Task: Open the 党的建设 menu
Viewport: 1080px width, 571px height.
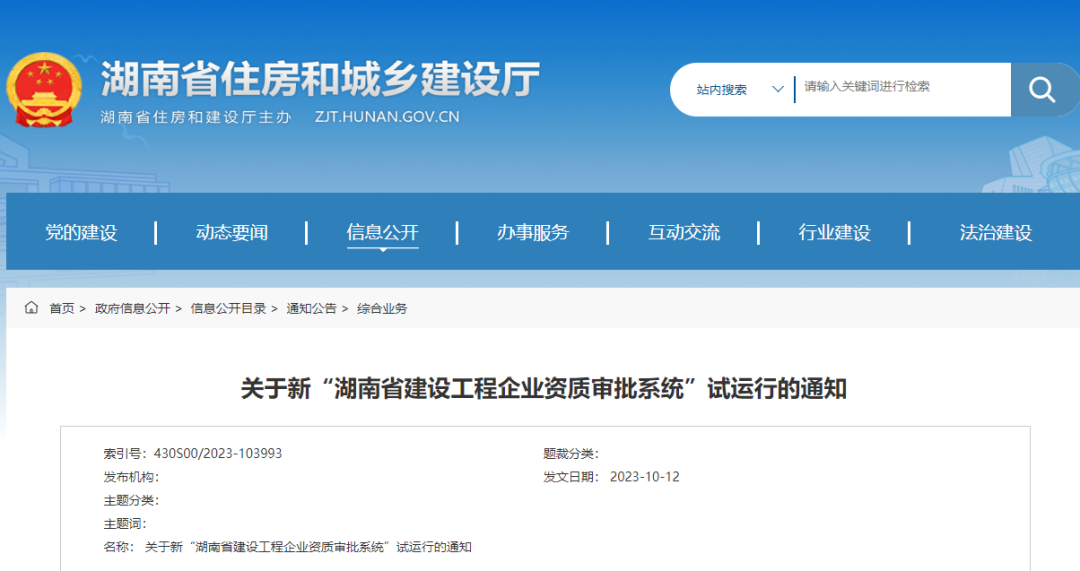Action: (x=81, y=233)
